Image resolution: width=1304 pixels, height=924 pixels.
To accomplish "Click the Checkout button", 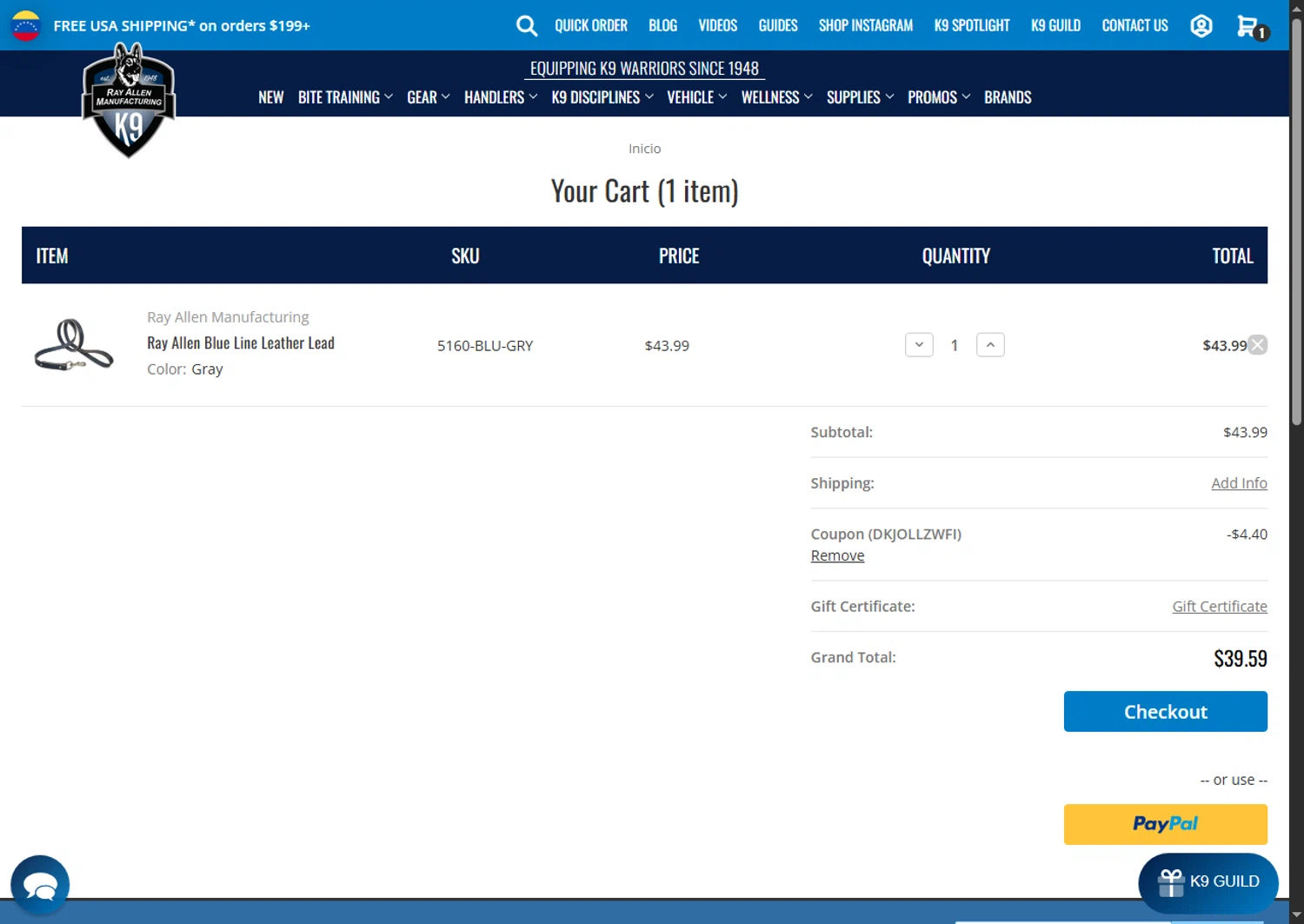I will [1166, 711].
